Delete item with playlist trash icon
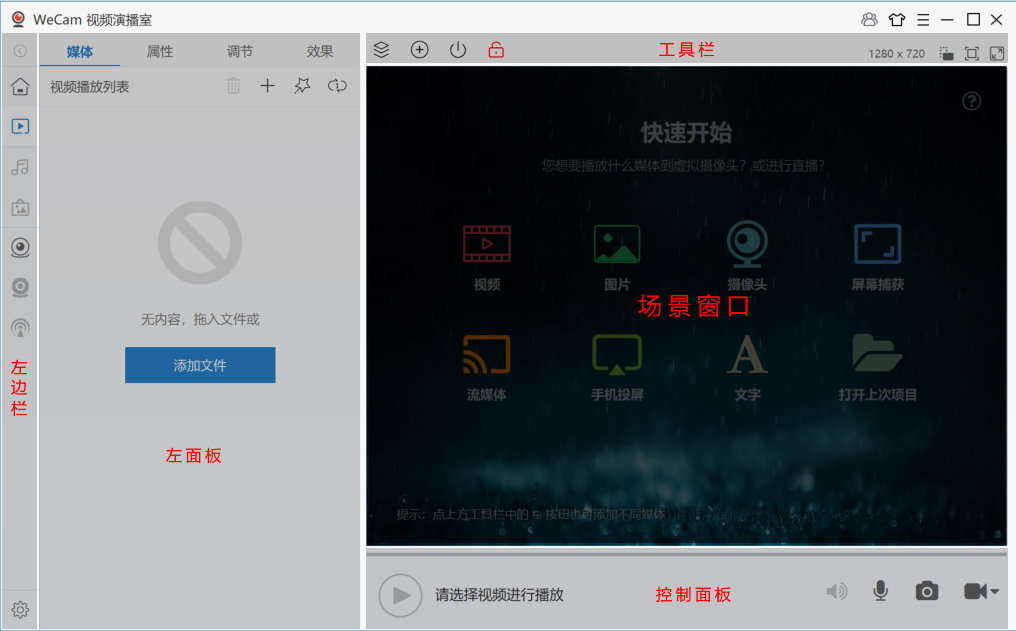This screenshot has height=631, width=1016. [x=233, y=87]
